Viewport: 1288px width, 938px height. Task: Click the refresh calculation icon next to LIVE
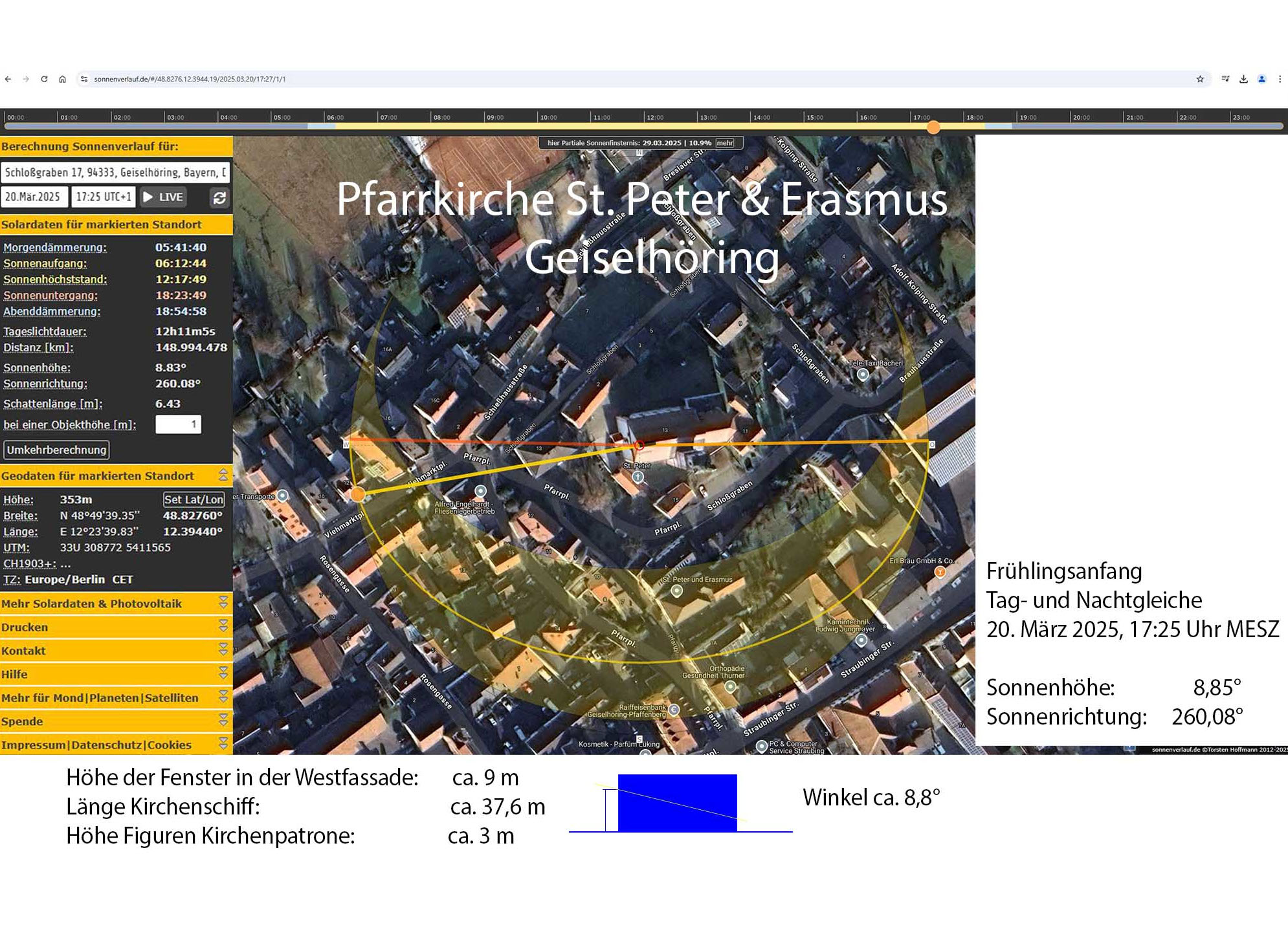[x=220, y=198]
